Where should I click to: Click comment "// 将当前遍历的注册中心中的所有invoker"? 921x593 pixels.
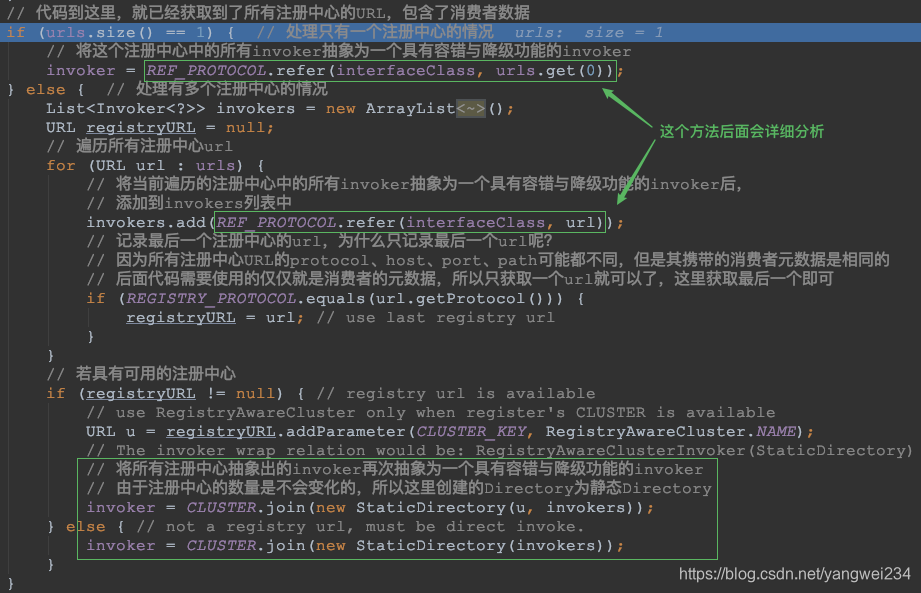tap(414, 184)
